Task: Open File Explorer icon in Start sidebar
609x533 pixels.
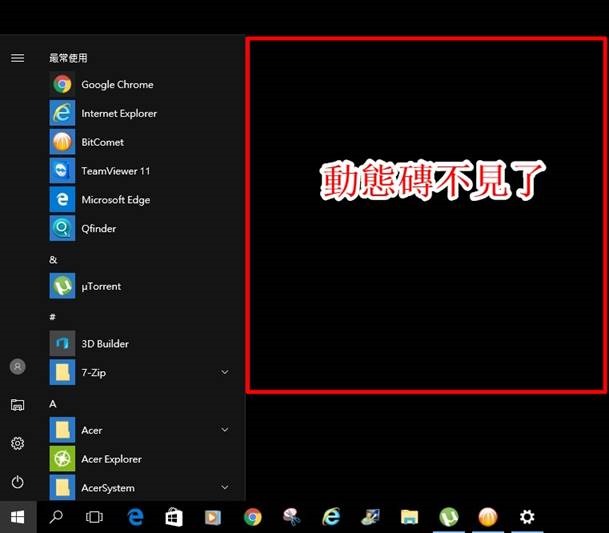Action: [17, 405]
